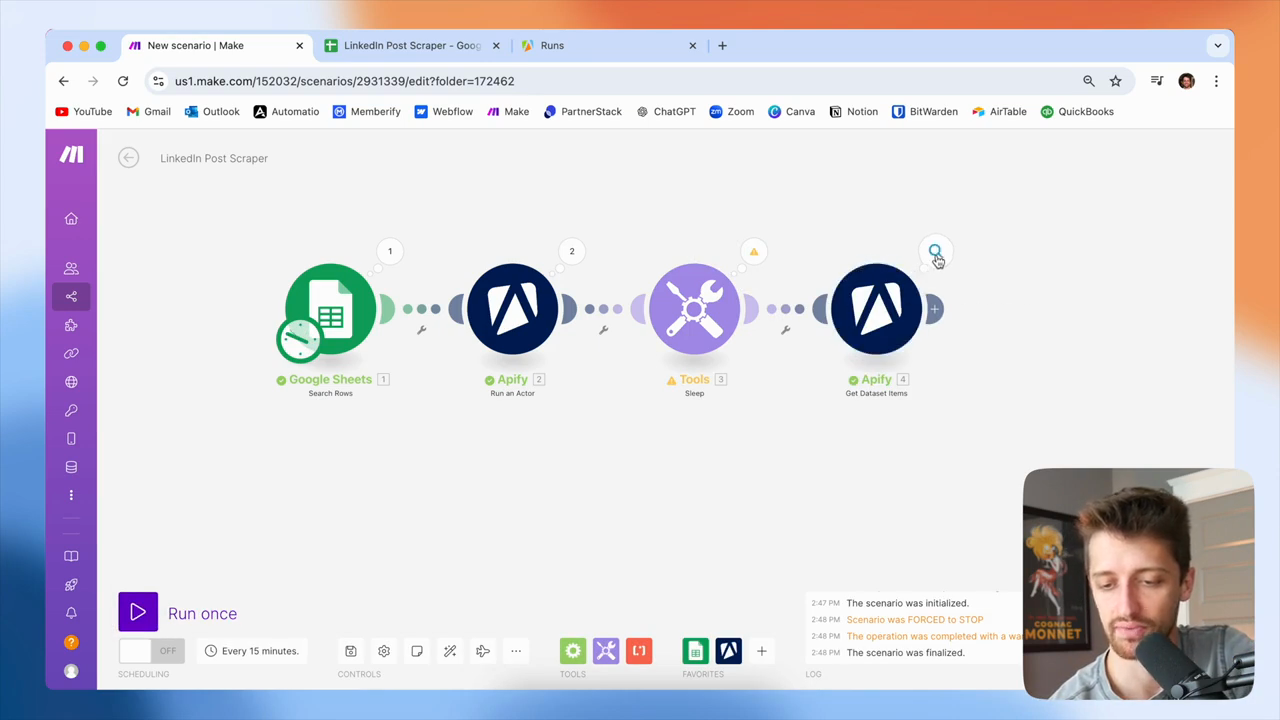
Task: Expand the More vertical dots in sidebar
Action: click(x=71, y=495)
